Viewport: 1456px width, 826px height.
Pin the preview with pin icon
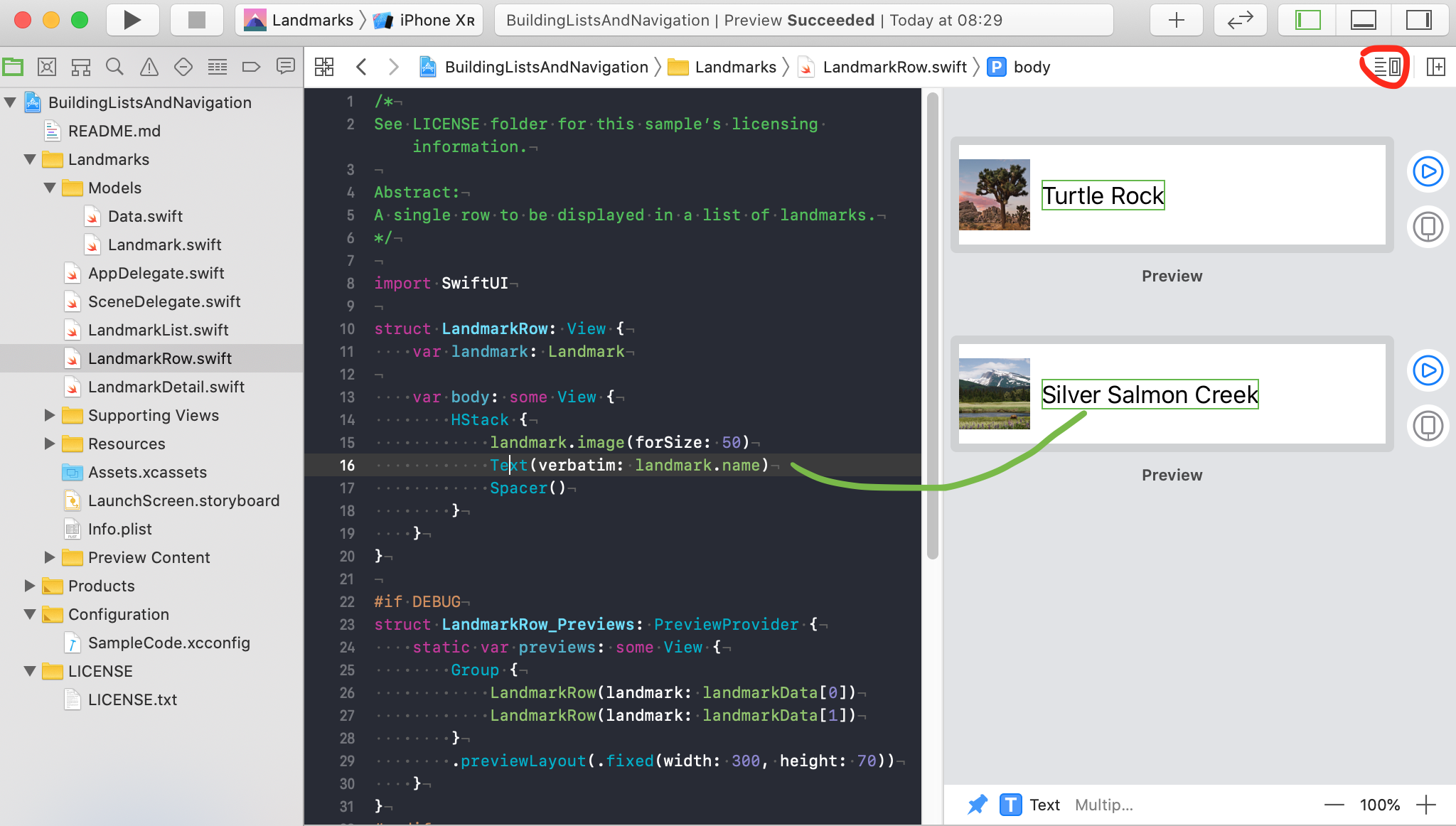click(978, 805)
